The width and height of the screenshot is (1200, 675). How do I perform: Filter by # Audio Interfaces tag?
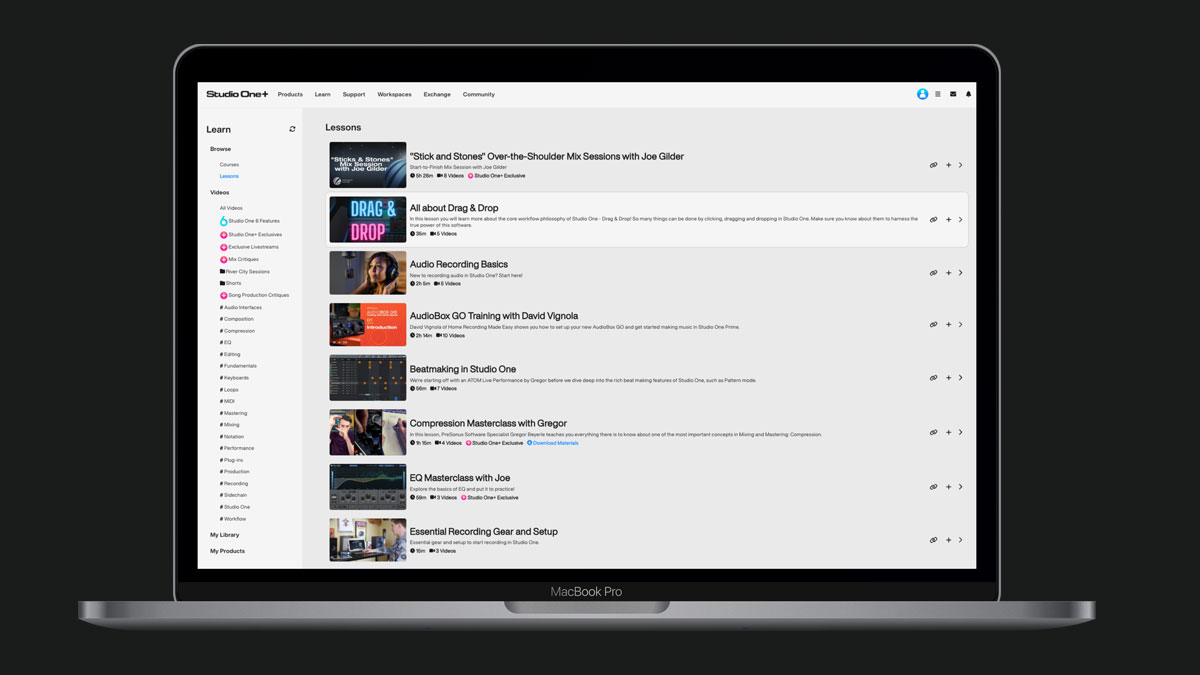(x=241, y=307)
